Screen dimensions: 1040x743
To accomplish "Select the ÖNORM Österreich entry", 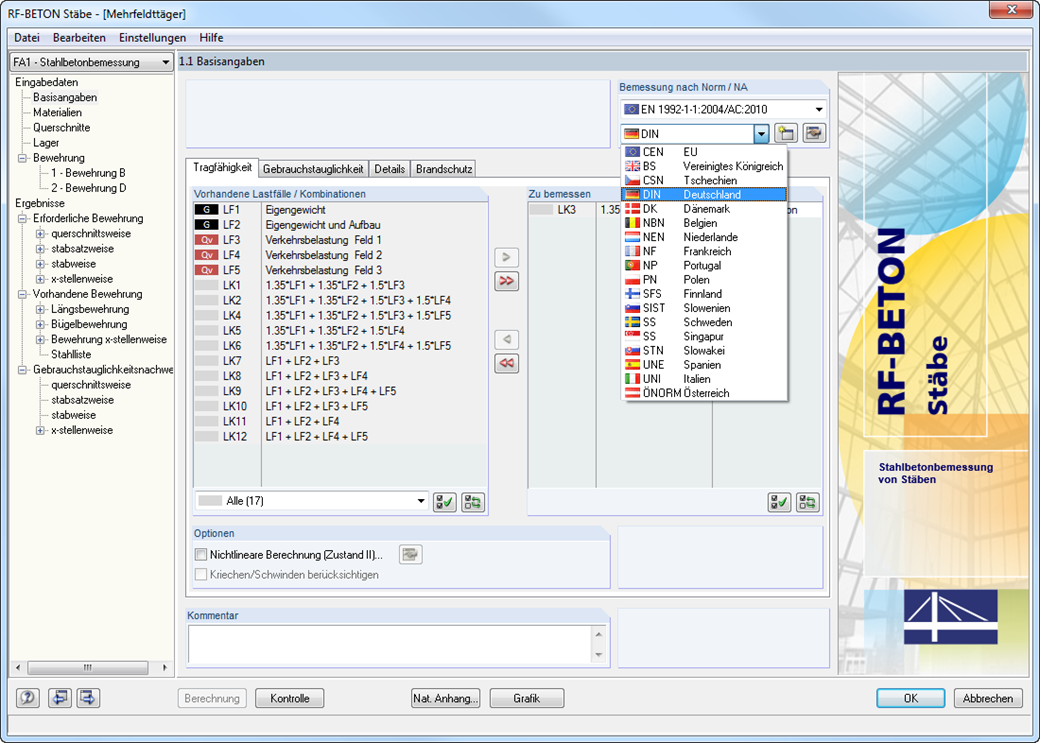I will (x=704, y=393).
